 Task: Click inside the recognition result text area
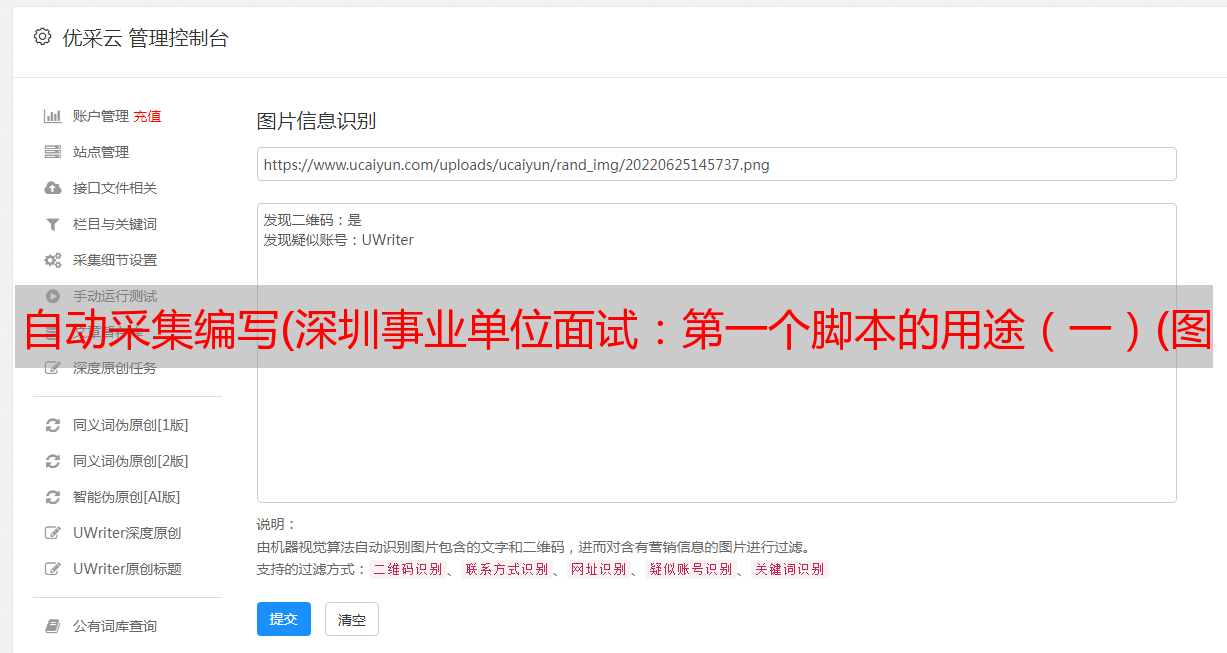click(716, 353)
